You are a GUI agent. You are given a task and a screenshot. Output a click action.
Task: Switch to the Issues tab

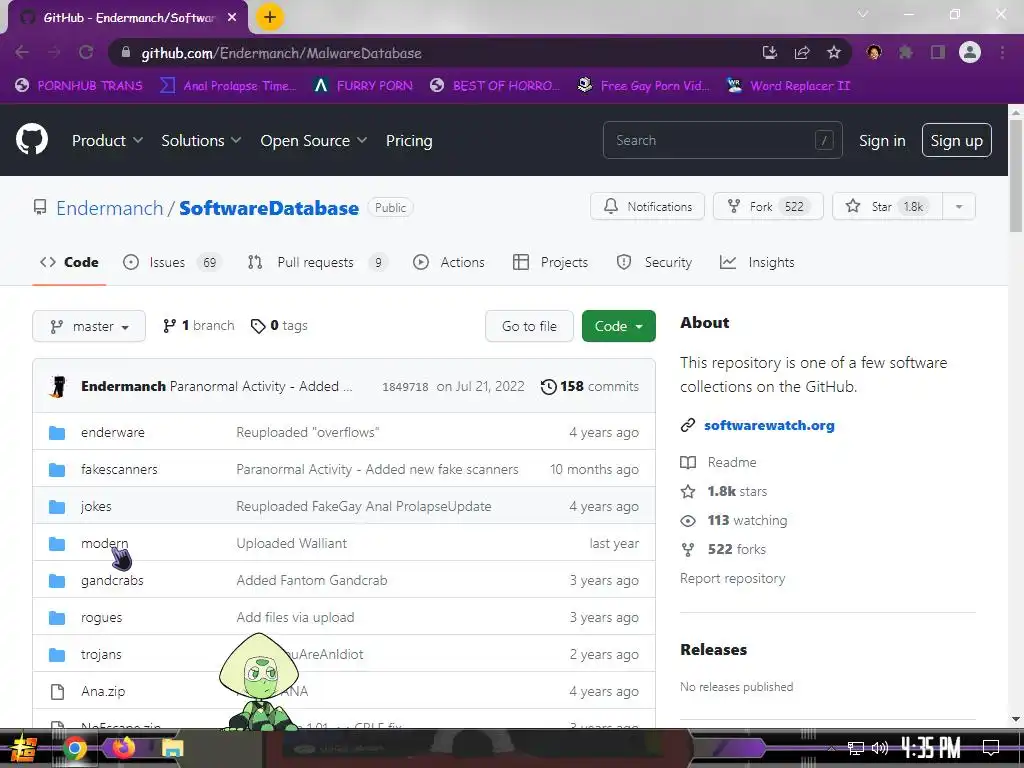point(172,262)
